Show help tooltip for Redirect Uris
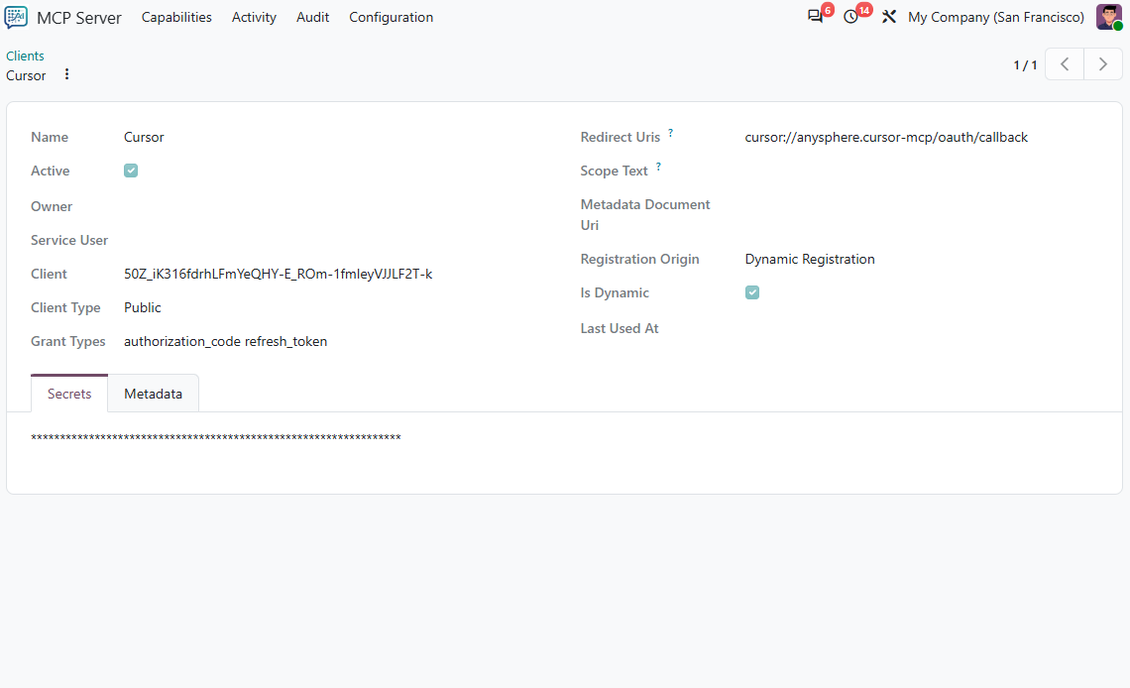This screenshot has width=1130, height=688. point(670,133)
